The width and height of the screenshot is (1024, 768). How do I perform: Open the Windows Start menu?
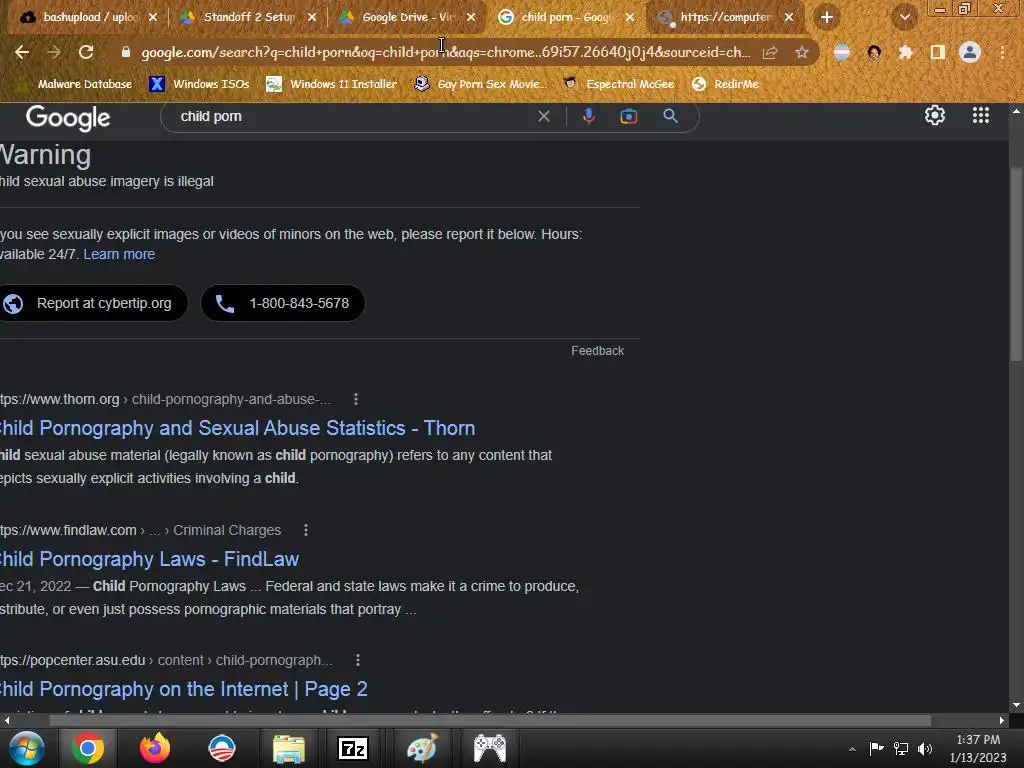pos(26,748)
